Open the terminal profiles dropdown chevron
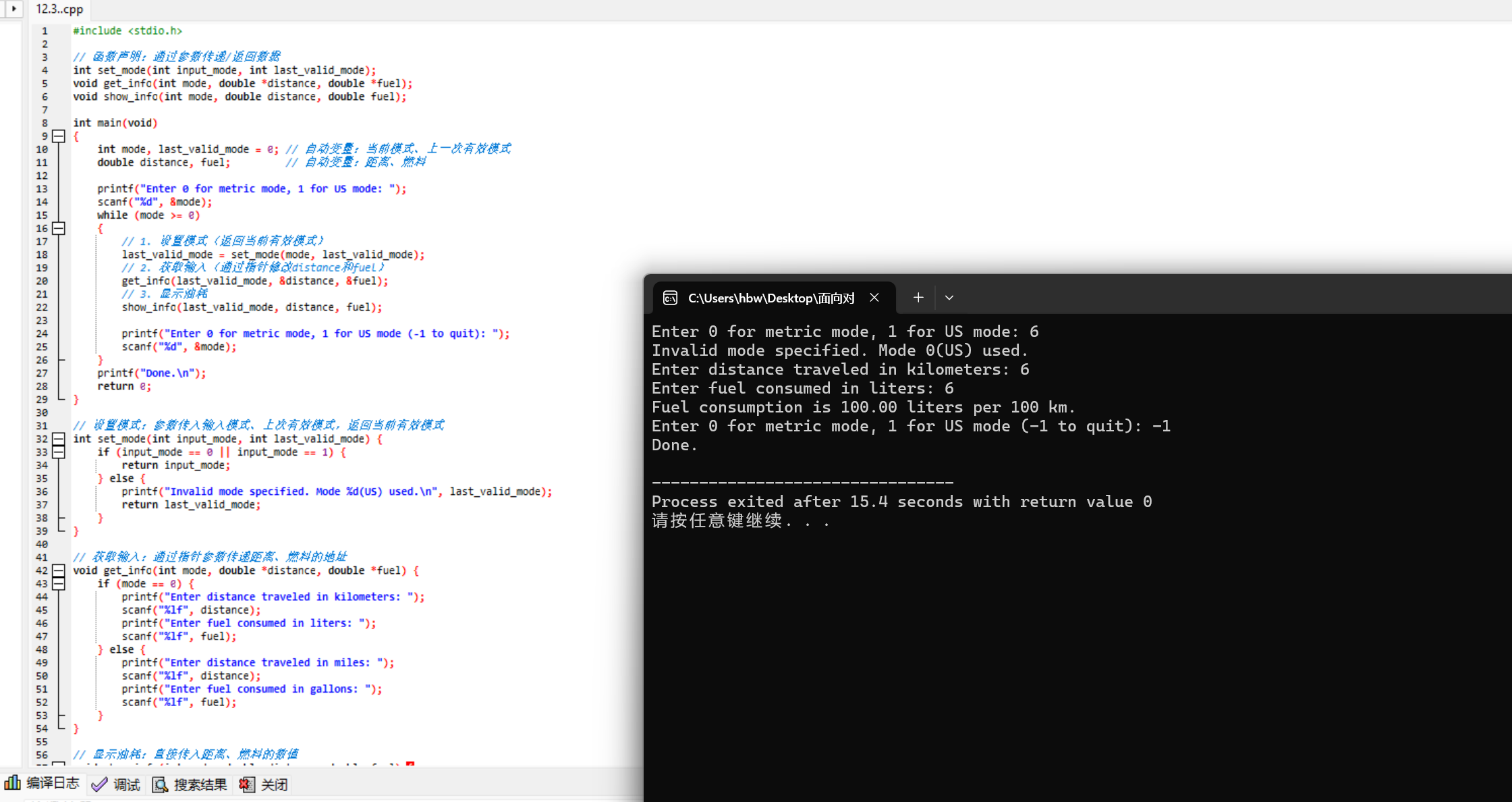The height and width of the screenshot is (802, 1512). pyautogui.click(x=949, y=298)
